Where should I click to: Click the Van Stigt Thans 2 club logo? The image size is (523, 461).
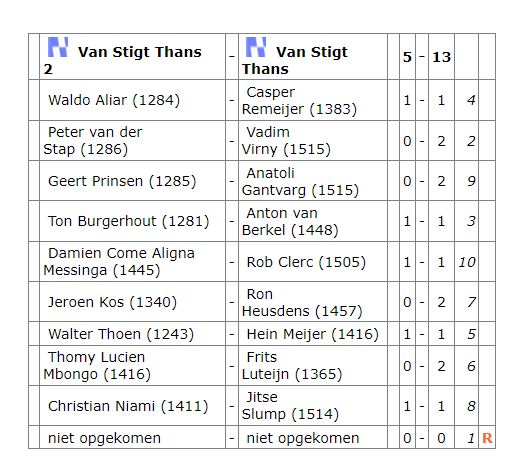(58, 47)
